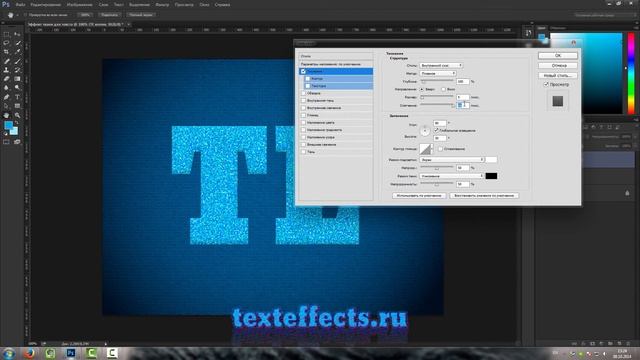Select the Horizontal Type tool
This screenshot has height=360, width=640.
pos(17,97)
